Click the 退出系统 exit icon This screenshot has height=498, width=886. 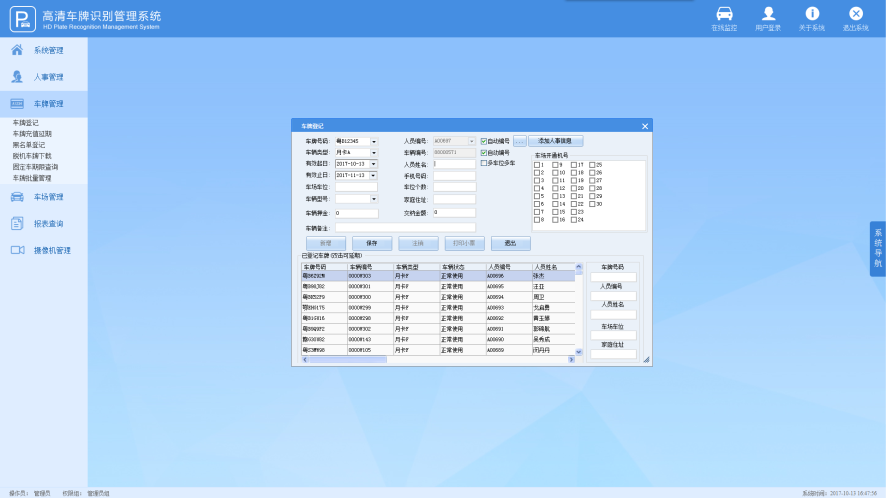[856, 14]
